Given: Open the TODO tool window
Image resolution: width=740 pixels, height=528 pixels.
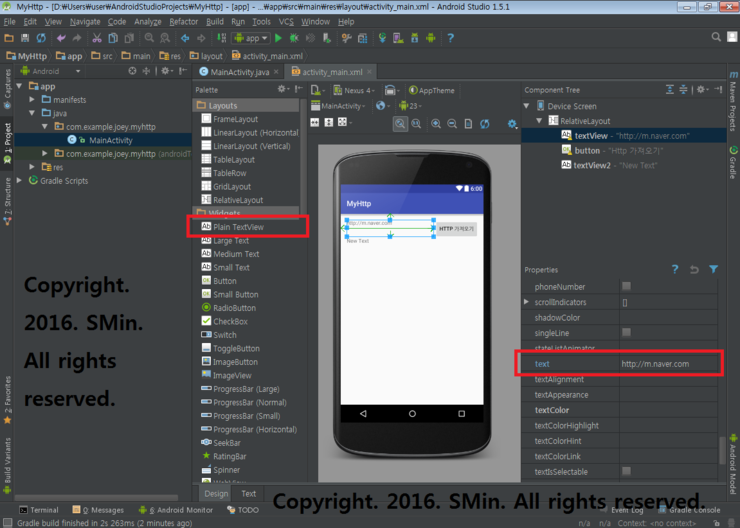Looking at the screenshot, I should (243, 510).
